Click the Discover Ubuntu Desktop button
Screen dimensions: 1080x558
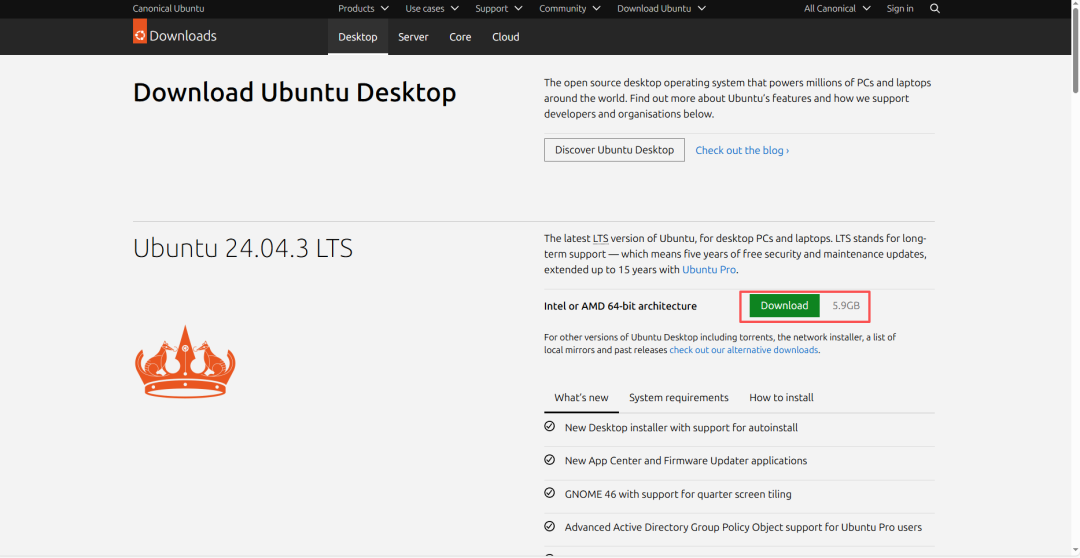pos(614,150)
